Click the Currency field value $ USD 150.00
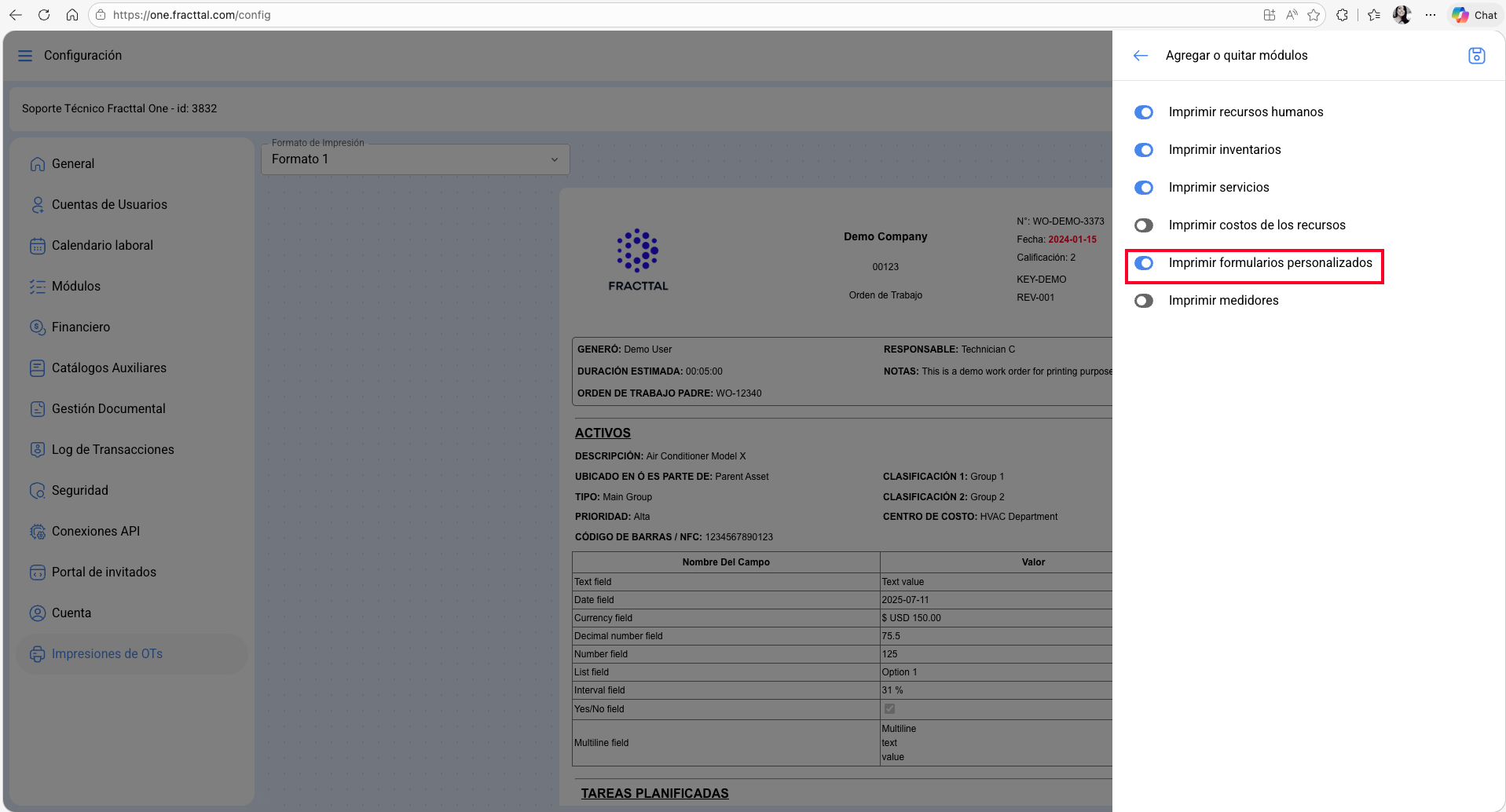Viewport: 1506px width, 812px height. [x=911, y=618]
